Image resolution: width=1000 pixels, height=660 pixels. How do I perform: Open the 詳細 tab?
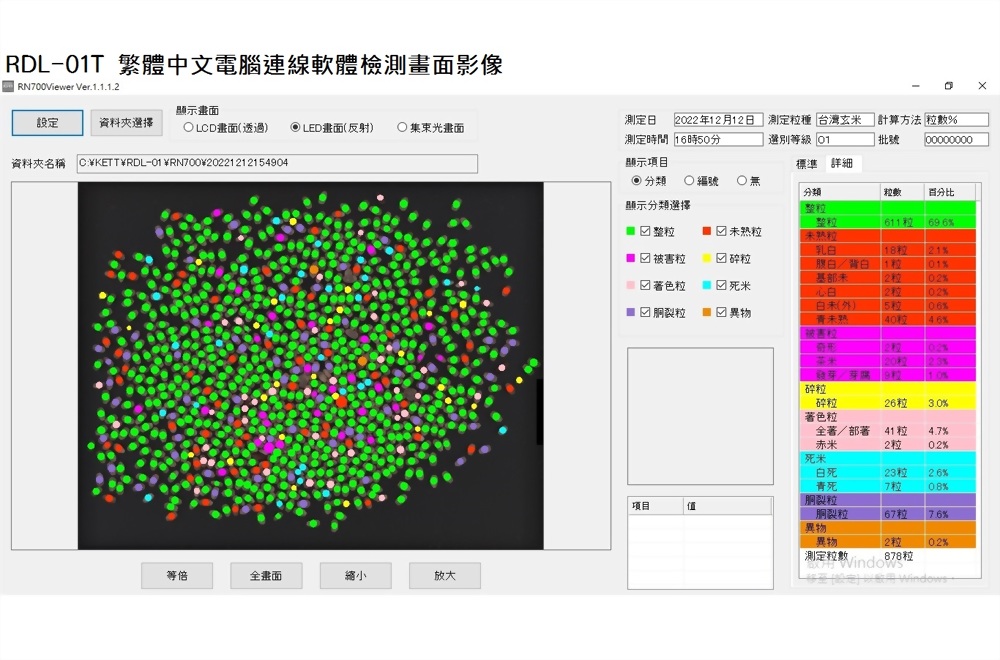point(841,164)
